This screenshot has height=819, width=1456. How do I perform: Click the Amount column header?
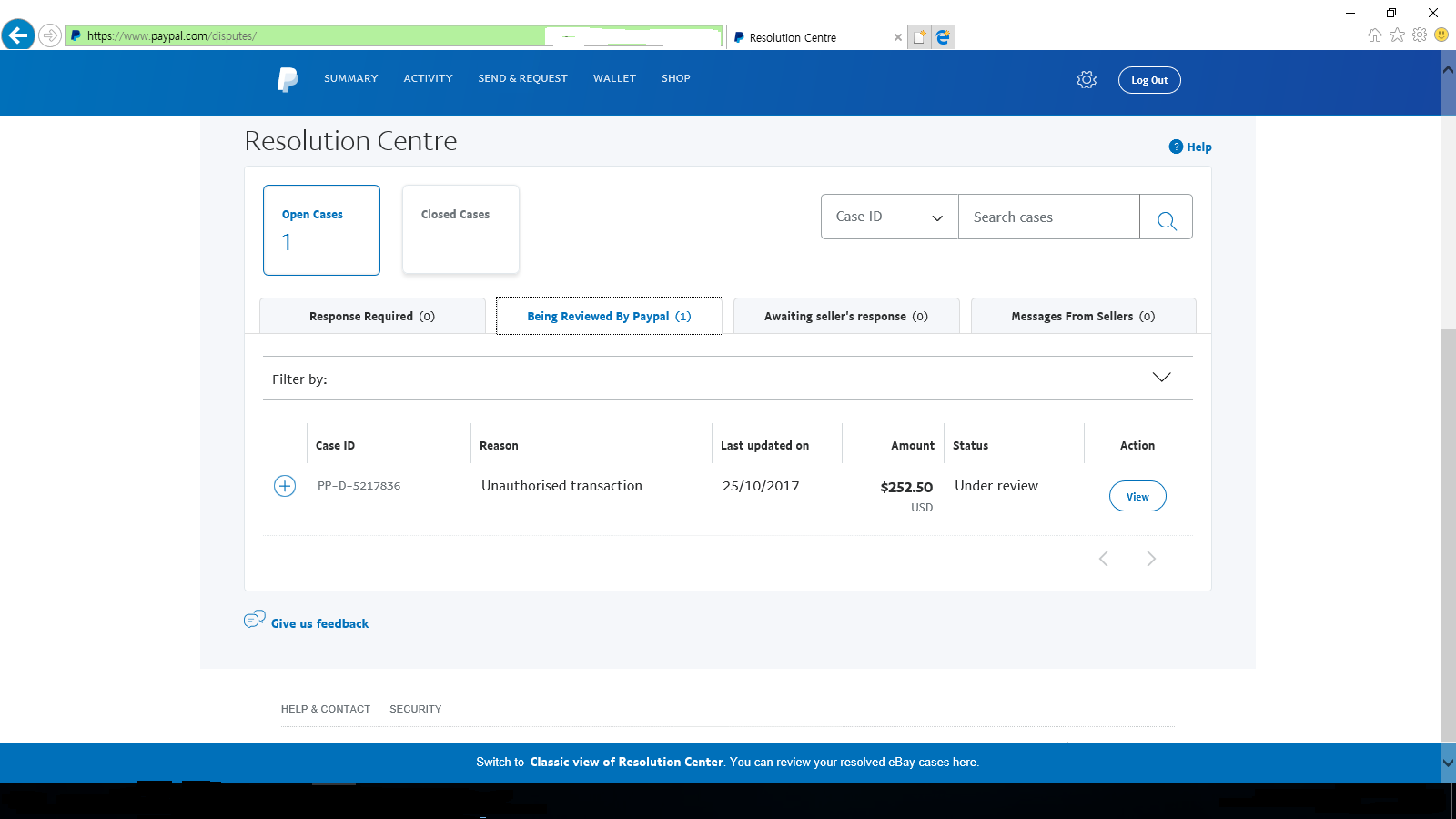[x=913, y=445]
